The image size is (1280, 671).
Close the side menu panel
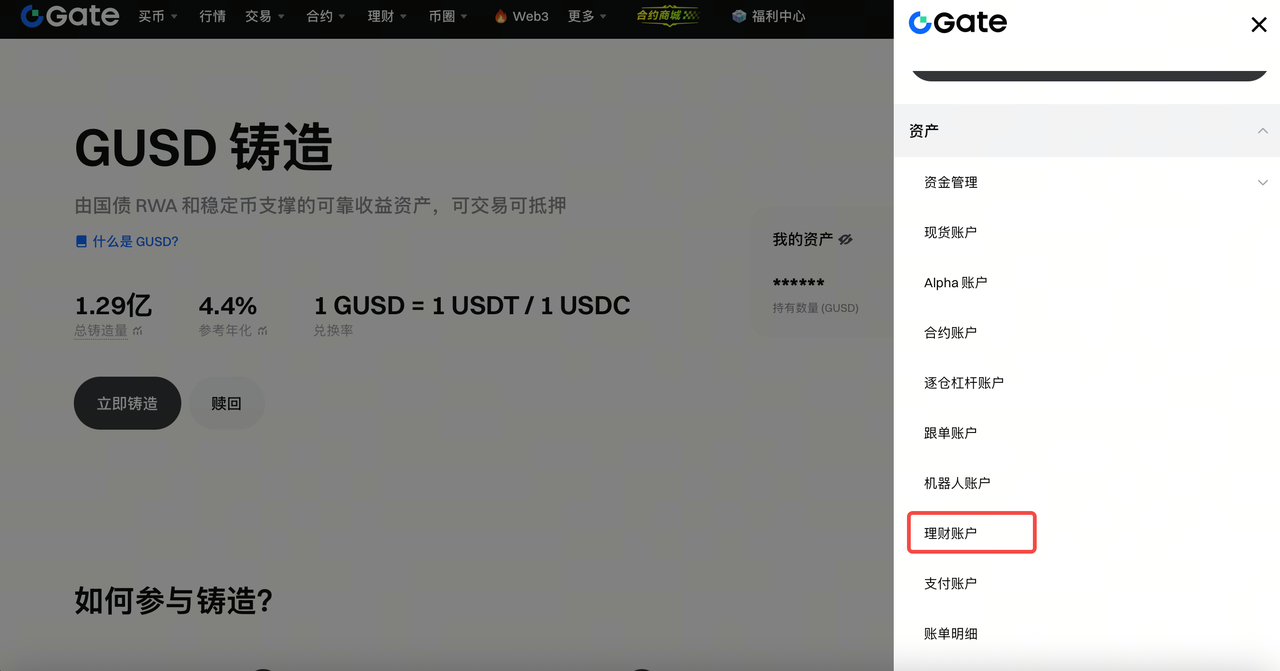point(1258,25)
